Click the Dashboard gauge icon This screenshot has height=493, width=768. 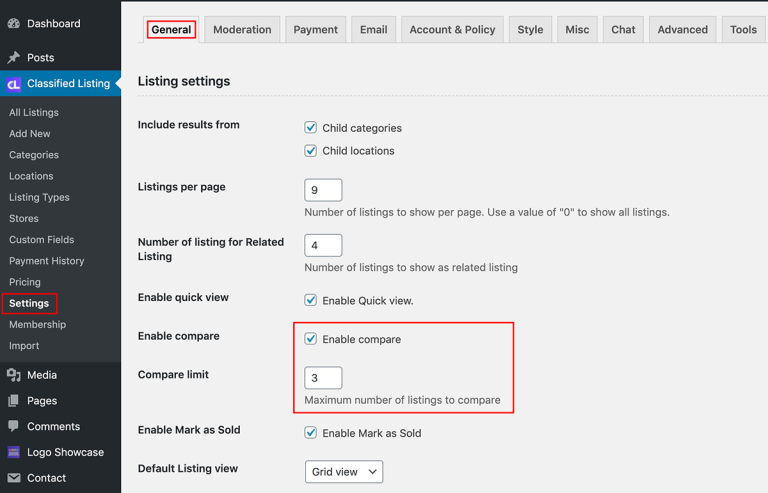point(14,23)
